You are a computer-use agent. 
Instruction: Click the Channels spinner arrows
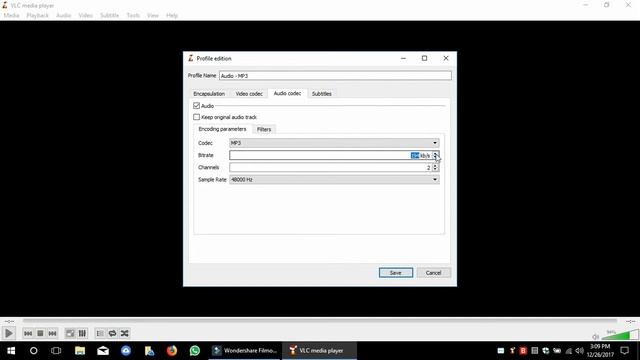436,167
